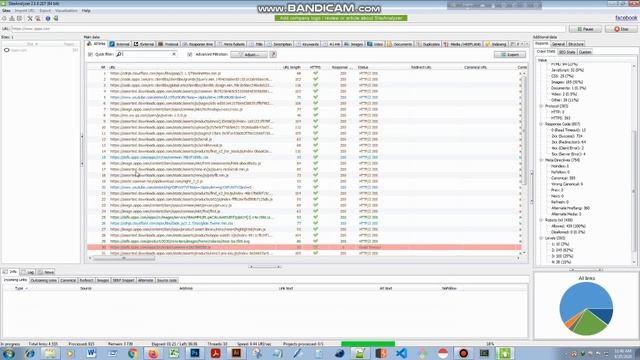
Task: Click the URL address input field
Action: 288,29
